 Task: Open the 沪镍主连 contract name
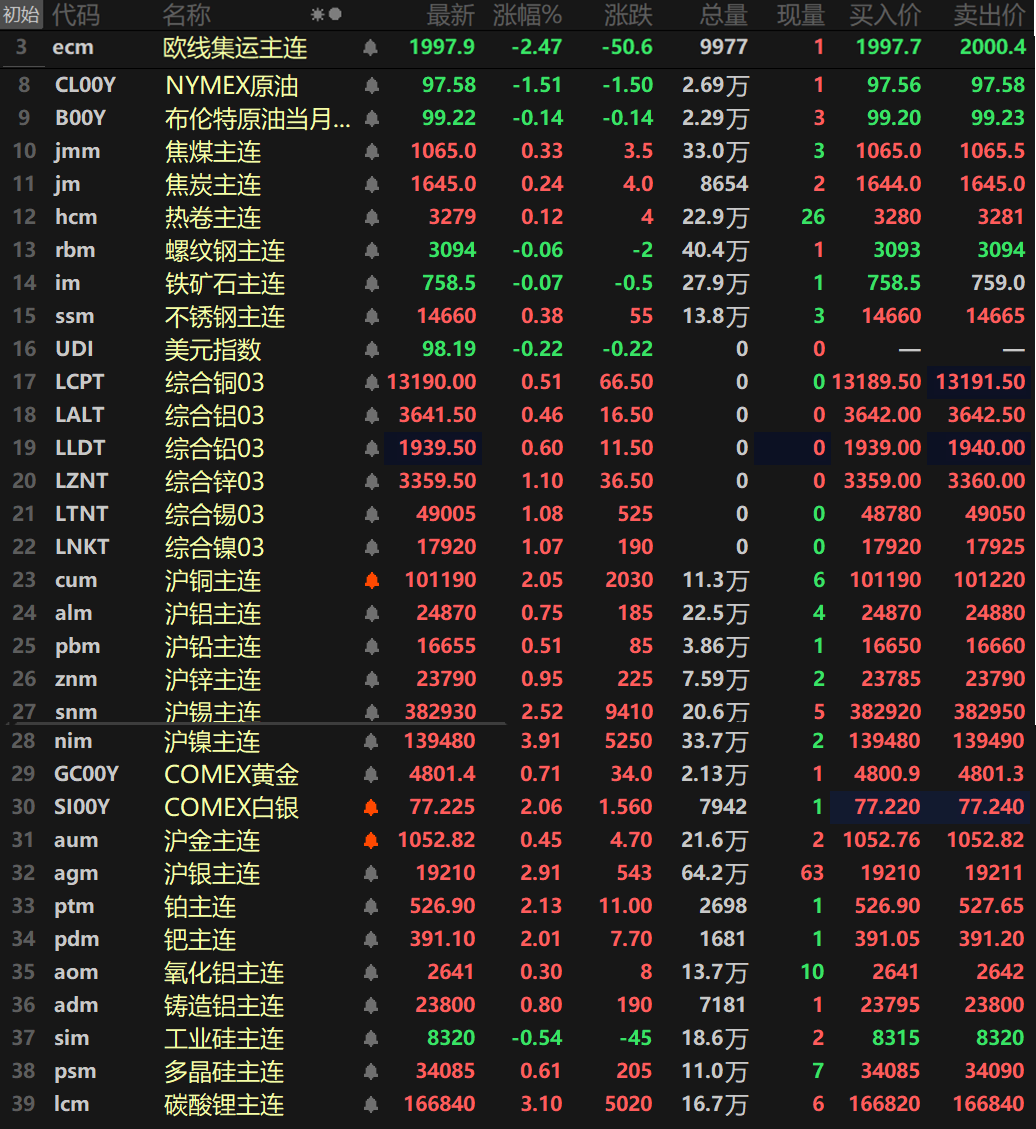pyautogui.click(x=212, y=742)
